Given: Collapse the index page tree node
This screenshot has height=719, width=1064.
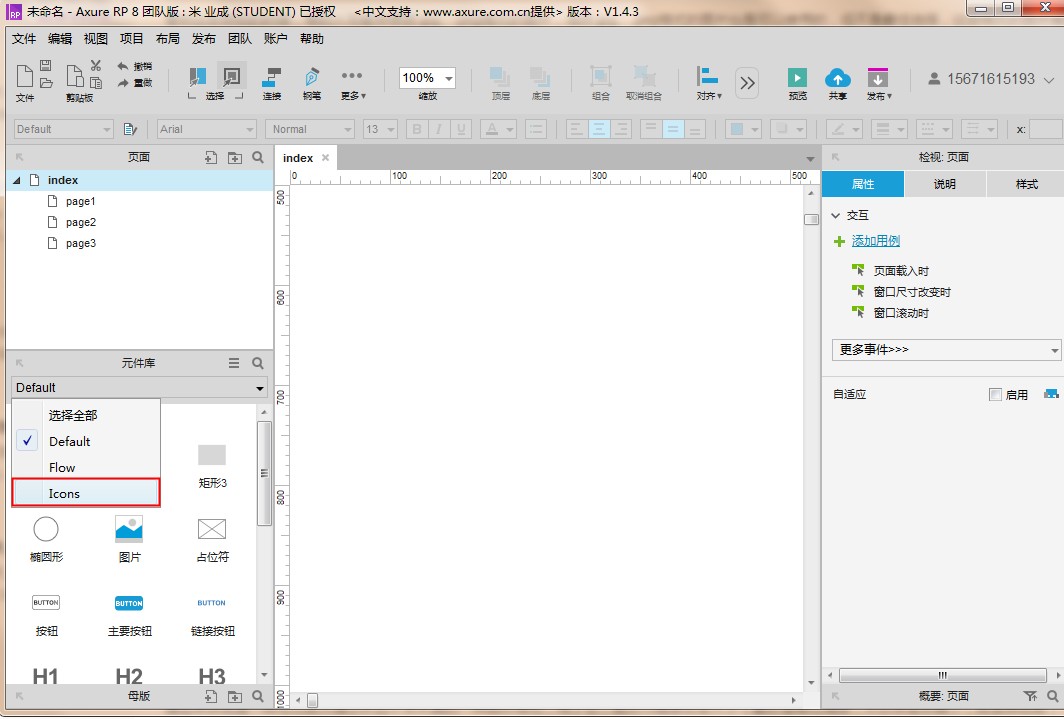Looking at the screenshot, I should (x=17, y=180).
